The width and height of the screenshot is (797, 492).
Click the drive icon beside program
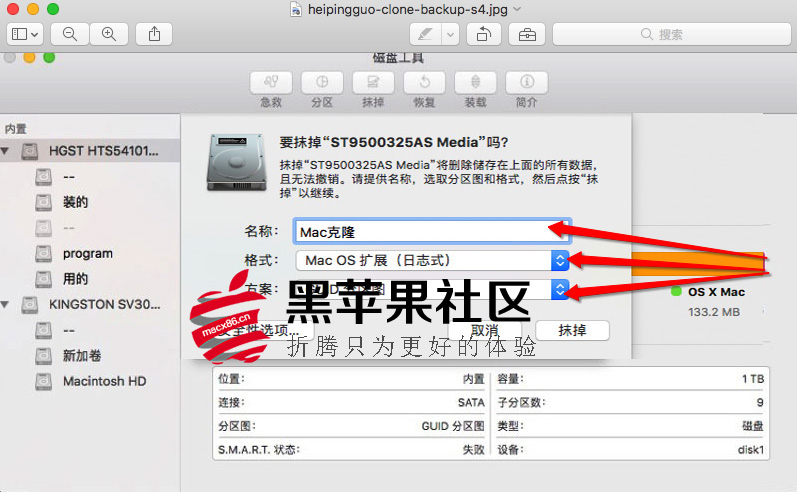pyautogui.click(x=44, y=253)
